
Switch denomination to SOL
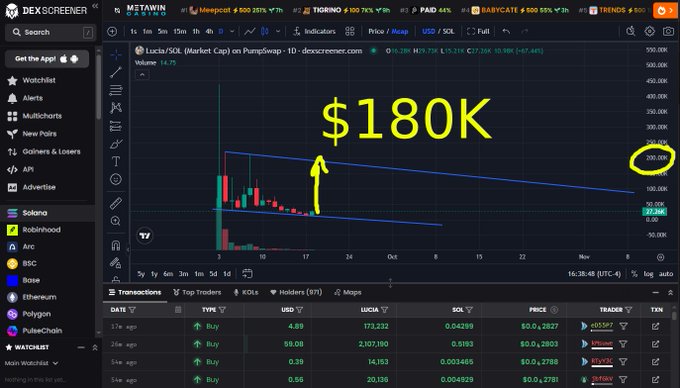click(448, 31)
